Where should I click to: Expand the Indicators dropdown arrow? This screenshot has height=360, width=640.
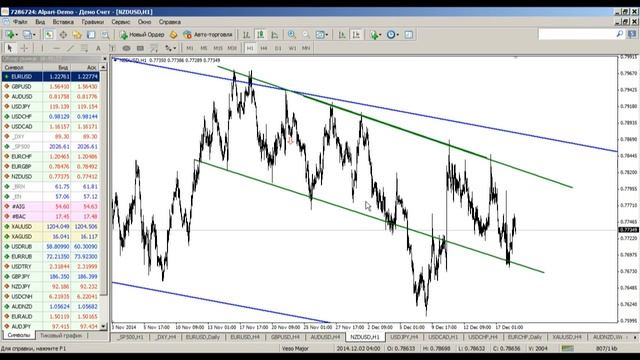[380, 35]
